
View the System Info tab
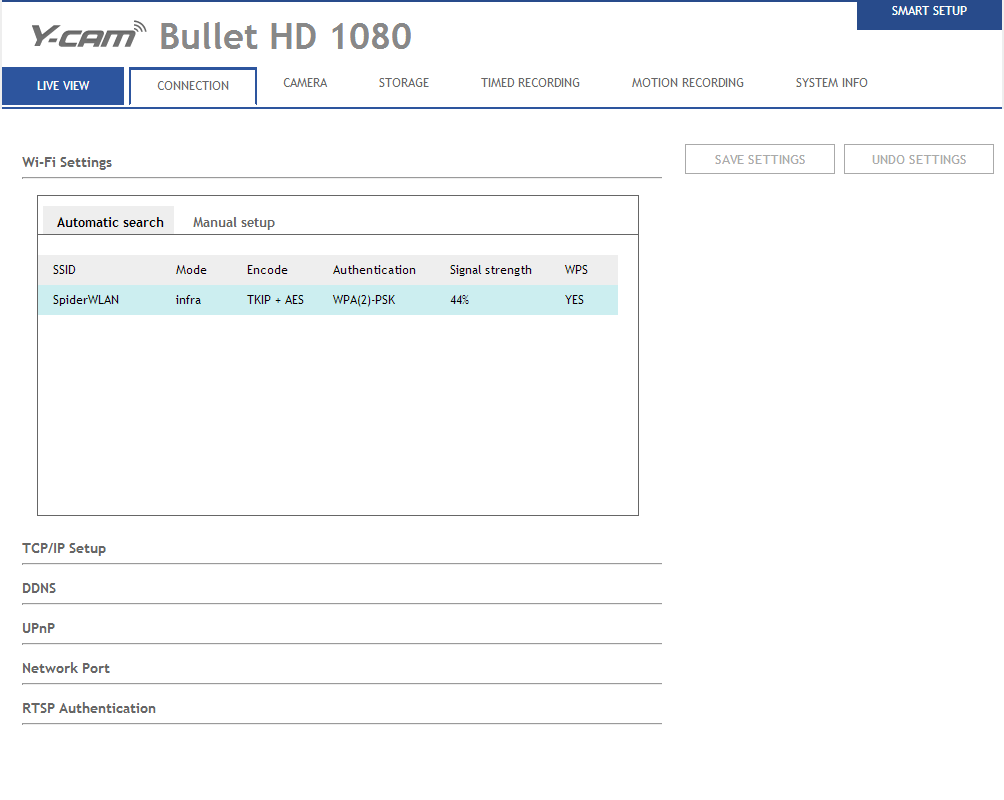(831, 83)
